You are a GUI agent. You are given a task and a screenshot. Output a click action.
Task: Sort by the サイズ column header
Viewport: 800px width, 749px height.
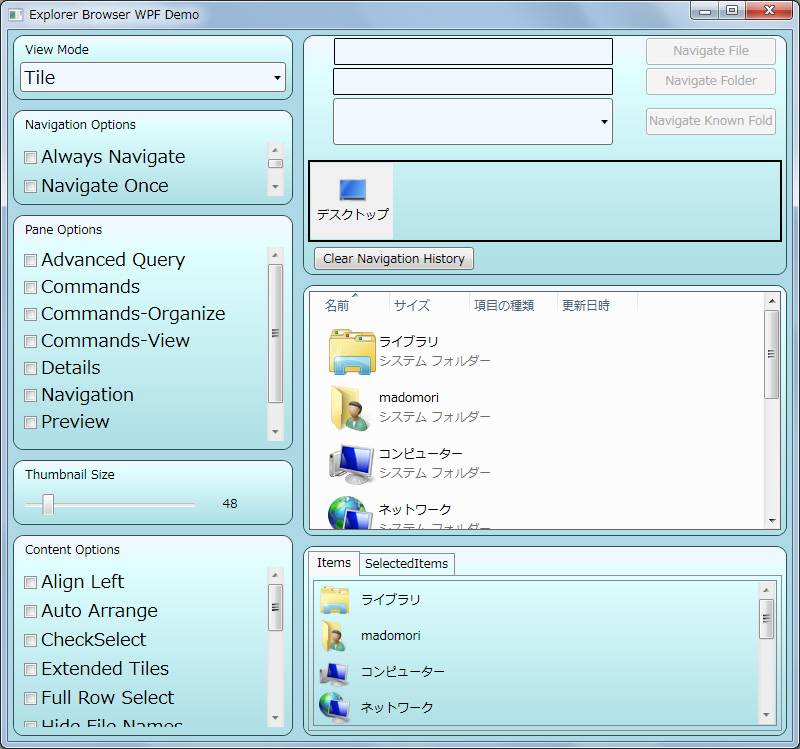412,306
